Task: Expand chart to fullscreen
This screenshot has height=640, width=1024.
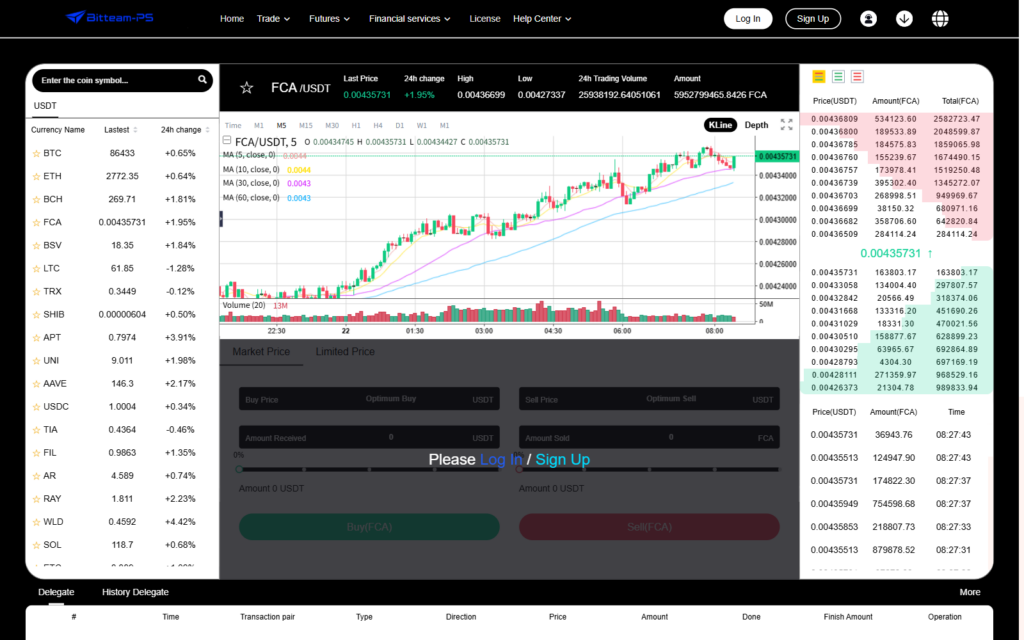Action: click(x=786, y=125)
